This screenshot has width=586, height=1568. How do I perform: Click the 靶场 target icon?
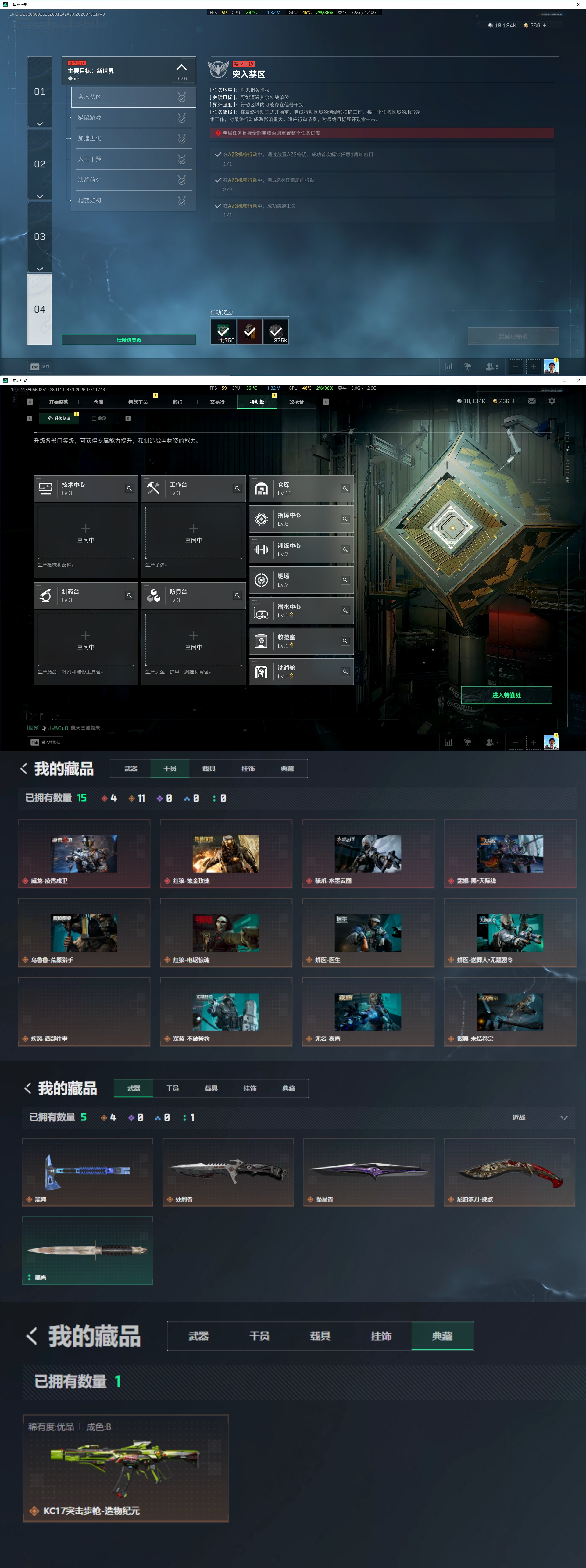[261, 580]
